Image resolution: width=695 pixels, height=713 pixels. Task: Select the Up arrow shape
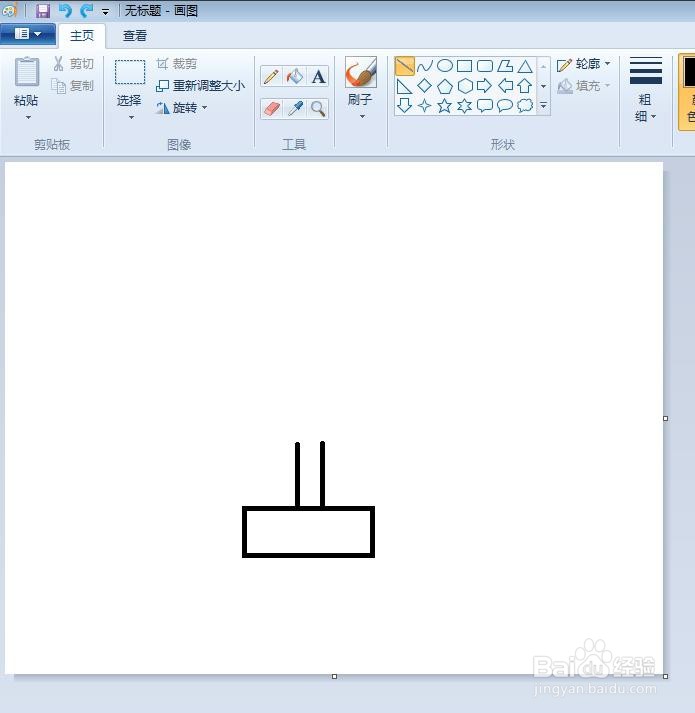[x=524, y=86]
